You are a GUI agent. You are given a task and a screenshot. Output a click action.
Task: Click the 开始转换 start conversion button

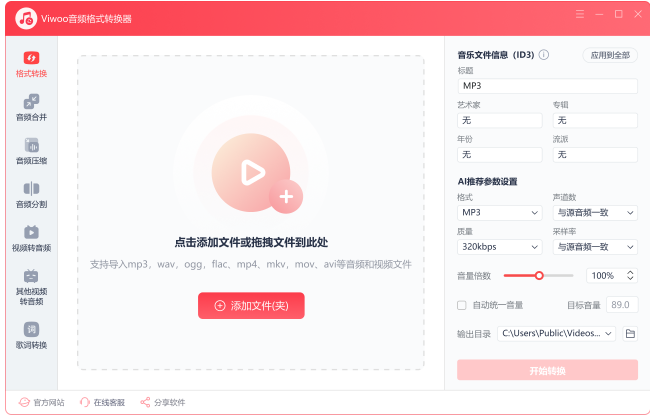tap(547, 370)
